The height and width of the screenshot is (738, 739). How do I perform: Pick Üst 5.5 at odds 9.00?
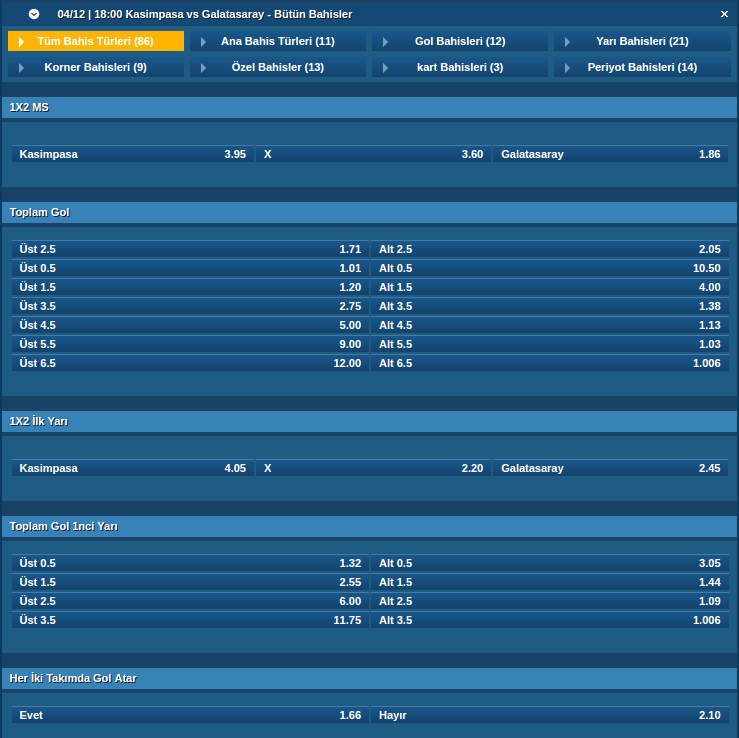[190, 344]
